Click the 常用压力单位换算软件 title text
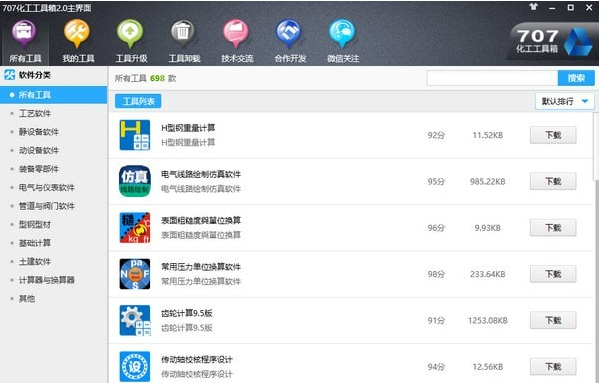The height and width of the screenshot is (383, 601). 201,267
